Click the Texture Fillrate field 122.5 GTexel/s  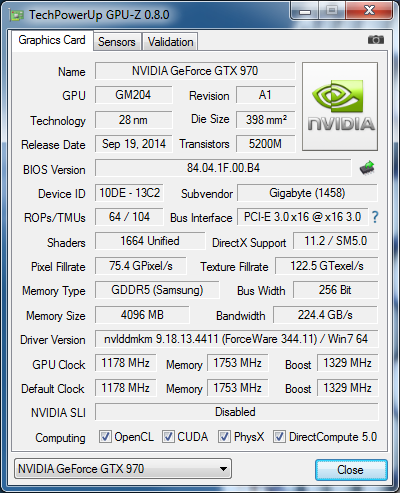coord(327,266)
